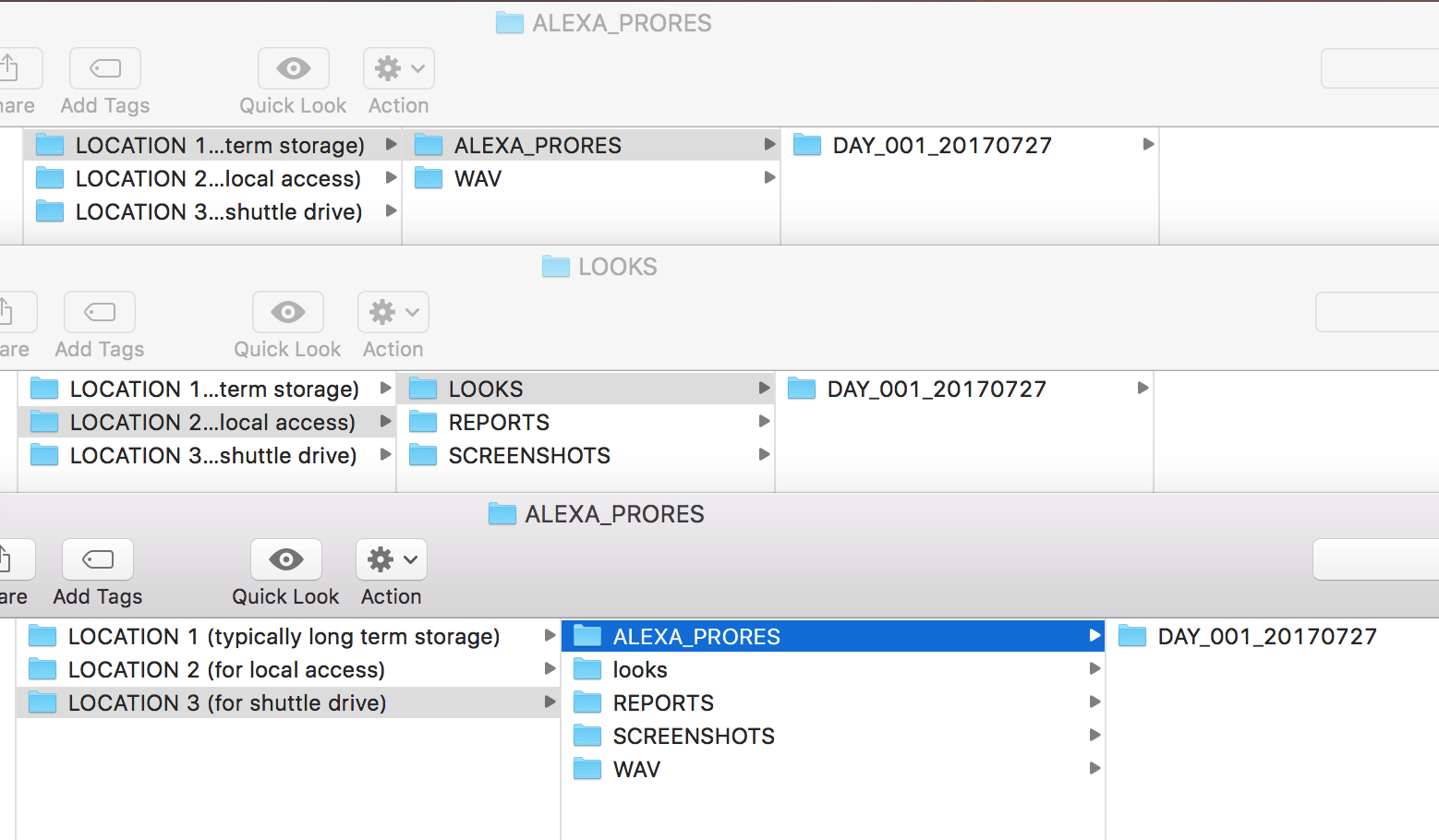Expand arrow next to REPORTS in bottom window
The height and width of the screenshot is (840, 1439).
point(1094,702)
